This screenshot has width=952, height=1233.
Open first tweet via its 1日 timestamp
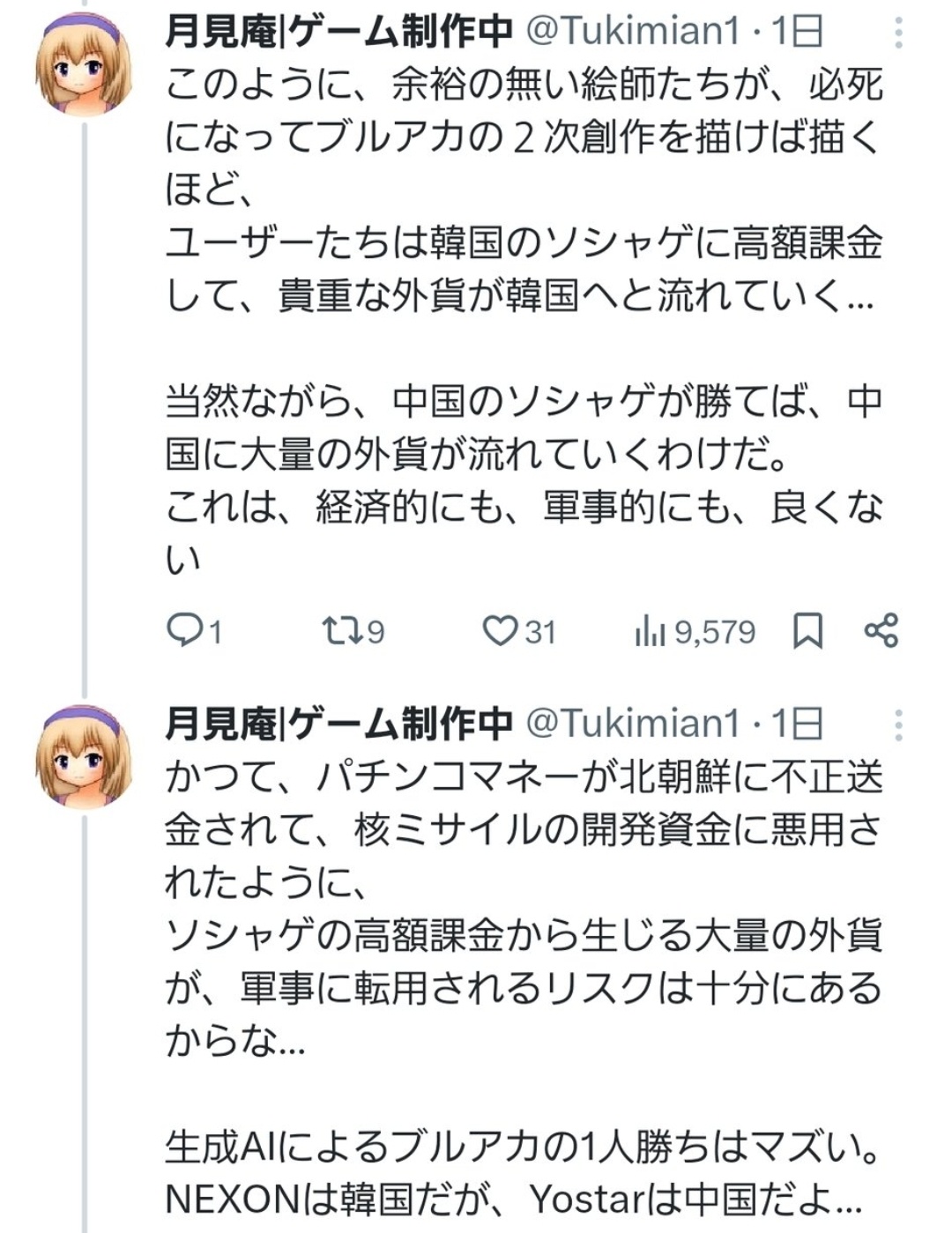point(798,32)
